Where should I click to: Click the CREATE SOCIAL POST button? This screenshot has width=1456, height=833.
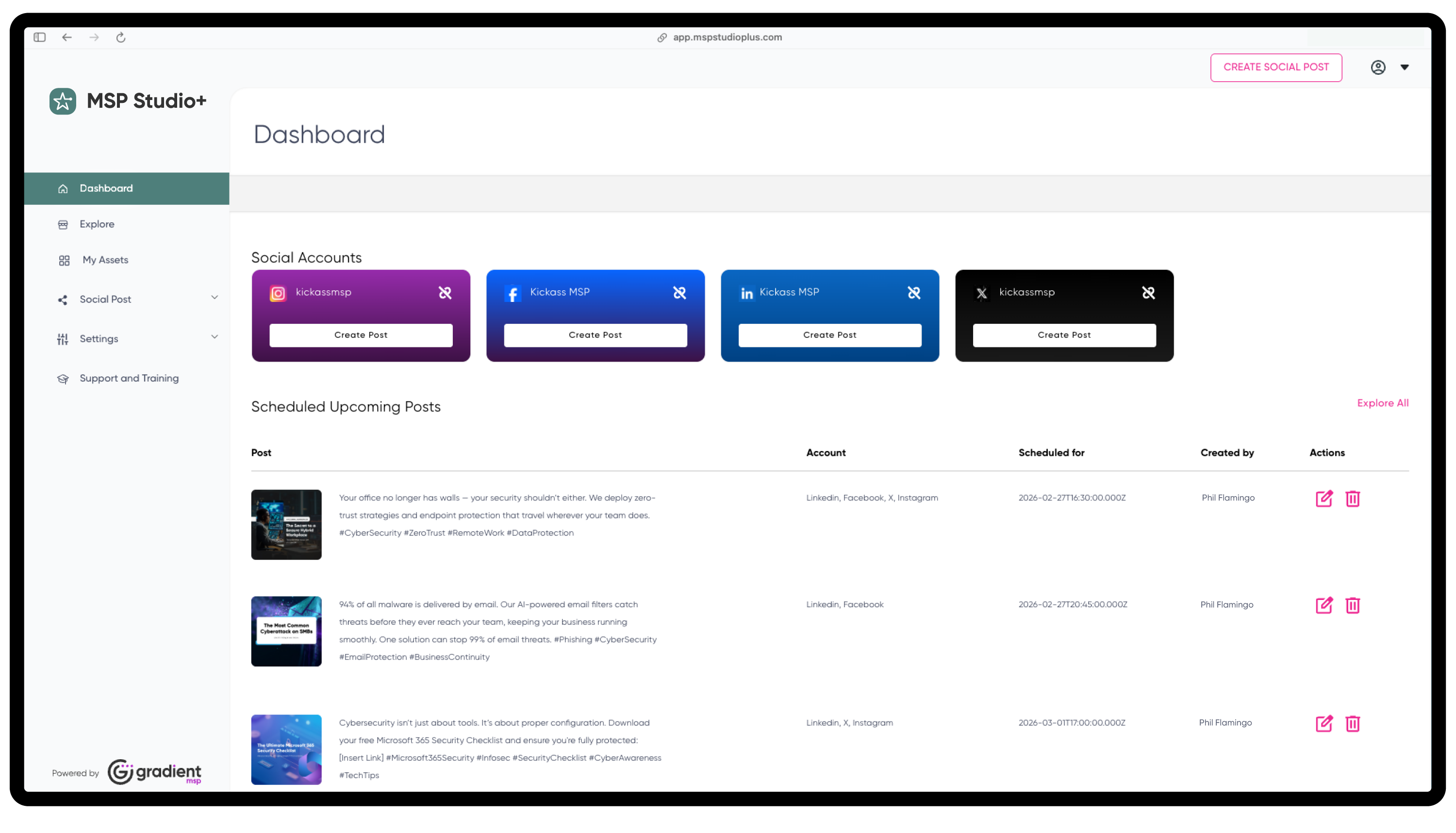click(1276, 67)
